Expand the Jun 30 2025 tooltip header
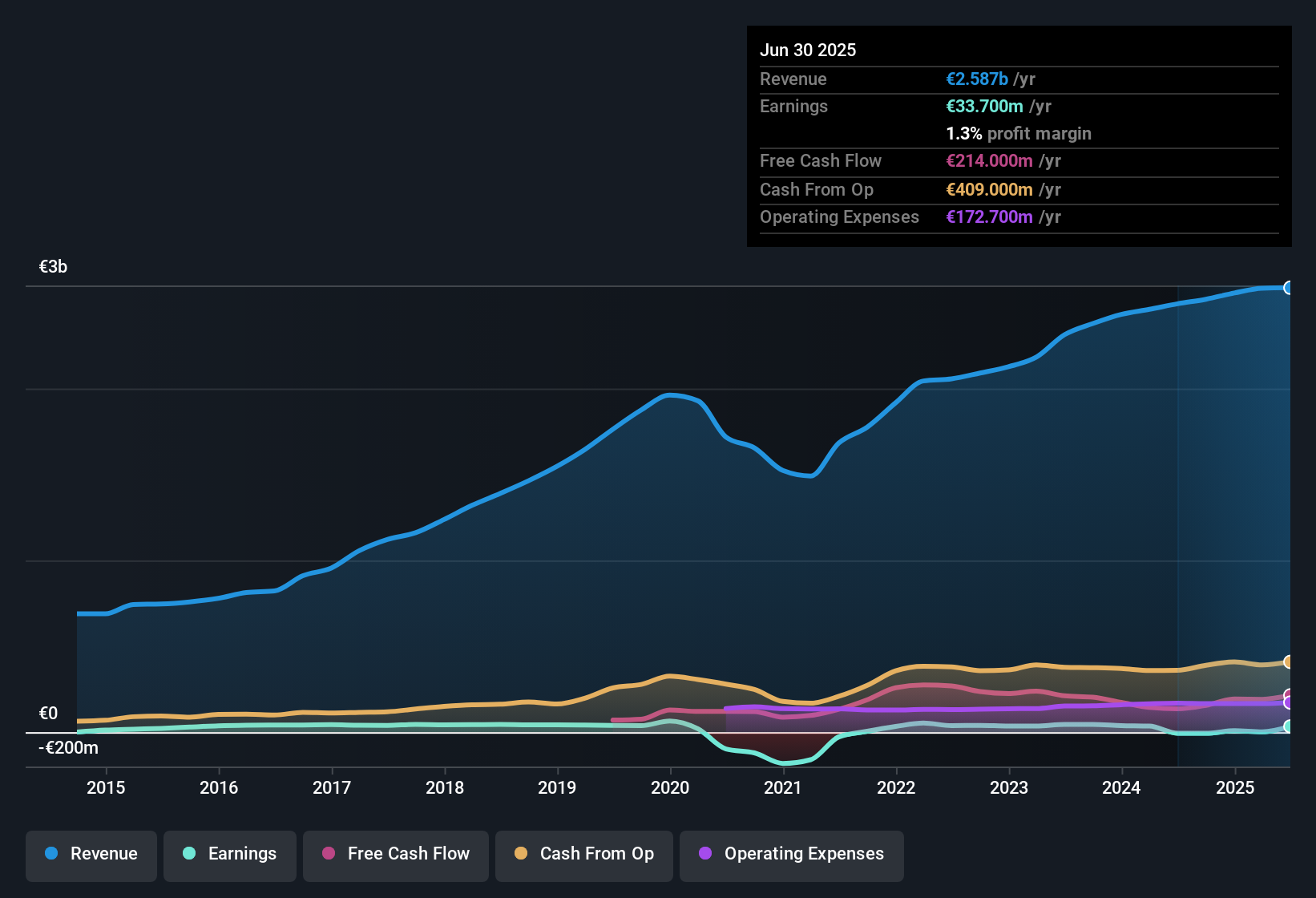1316x898 pixels. pos(808,50)
